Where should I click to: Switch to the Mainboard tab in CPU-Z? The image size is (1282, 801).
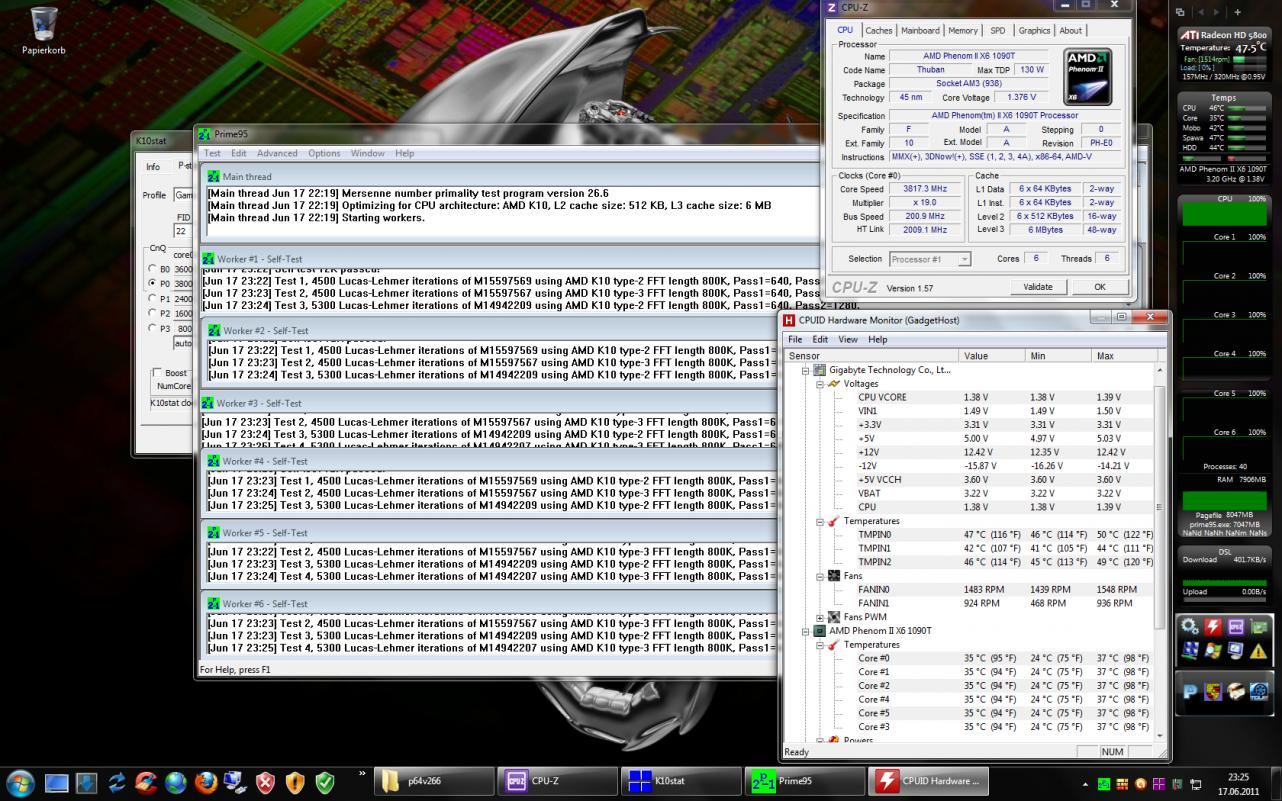(x=920, y=31)
